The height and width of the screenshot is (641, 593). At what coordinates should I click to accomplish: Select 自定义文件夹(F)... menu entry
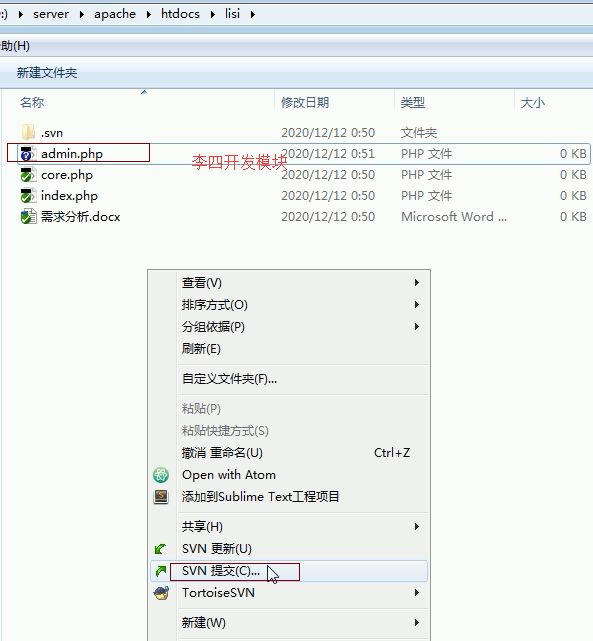coord(289,379)
